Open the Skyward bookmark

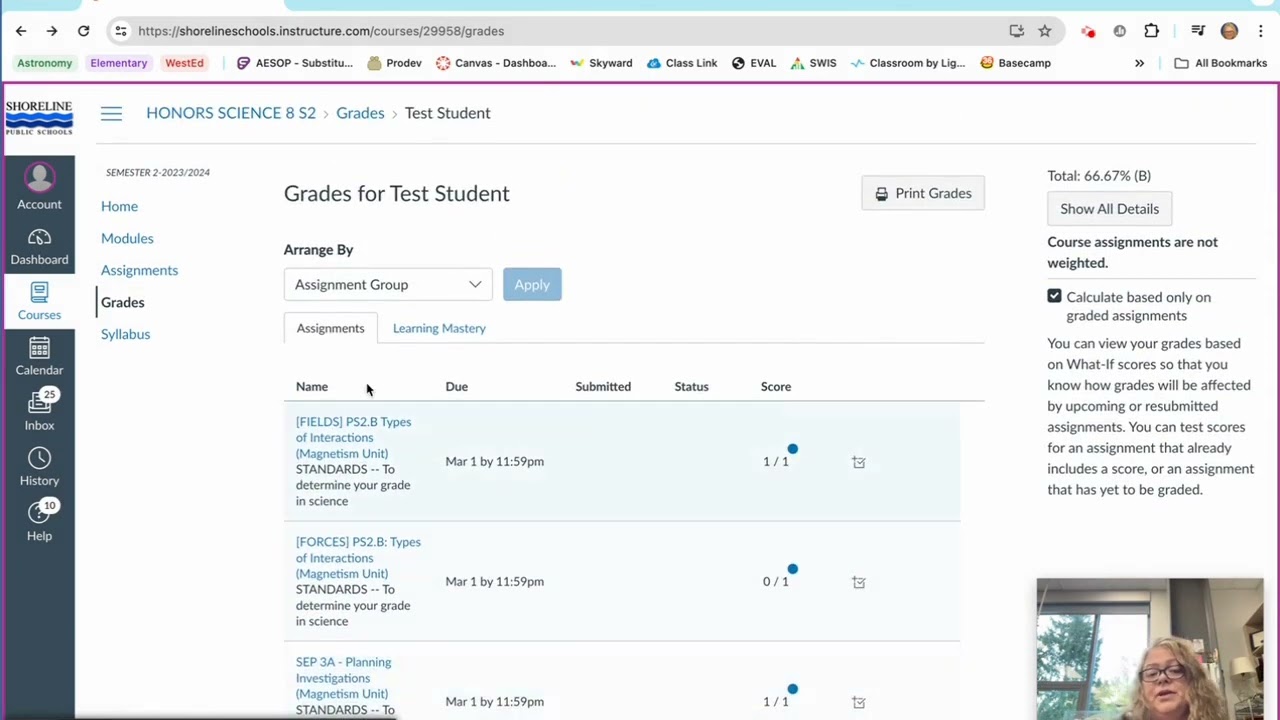(601, 63)
